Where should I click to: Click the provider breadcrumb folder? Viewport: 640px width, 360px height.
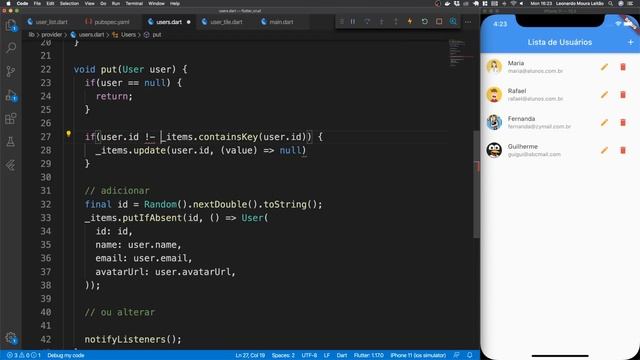tap(51, 35)
